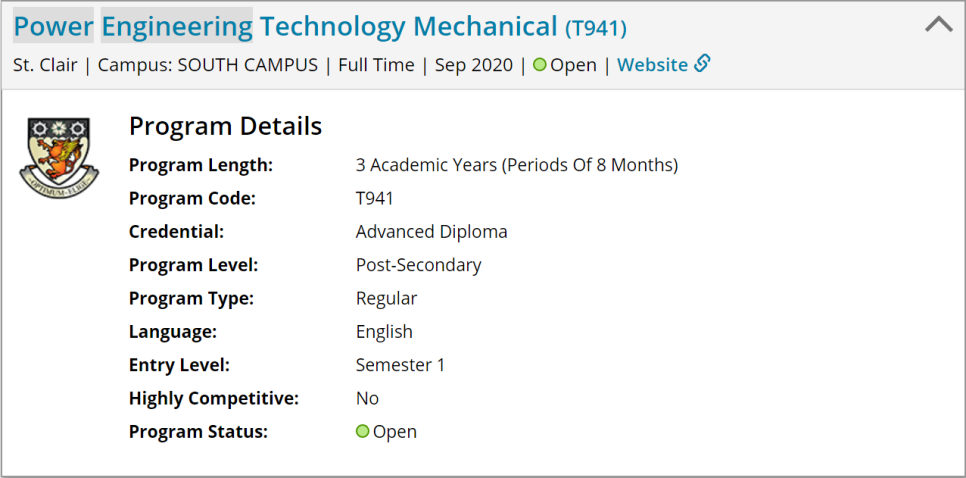This screenshot has width=966, height=478.
Task: Collapse the program card using the chevron arrow
Action: [x=939, y=25]
